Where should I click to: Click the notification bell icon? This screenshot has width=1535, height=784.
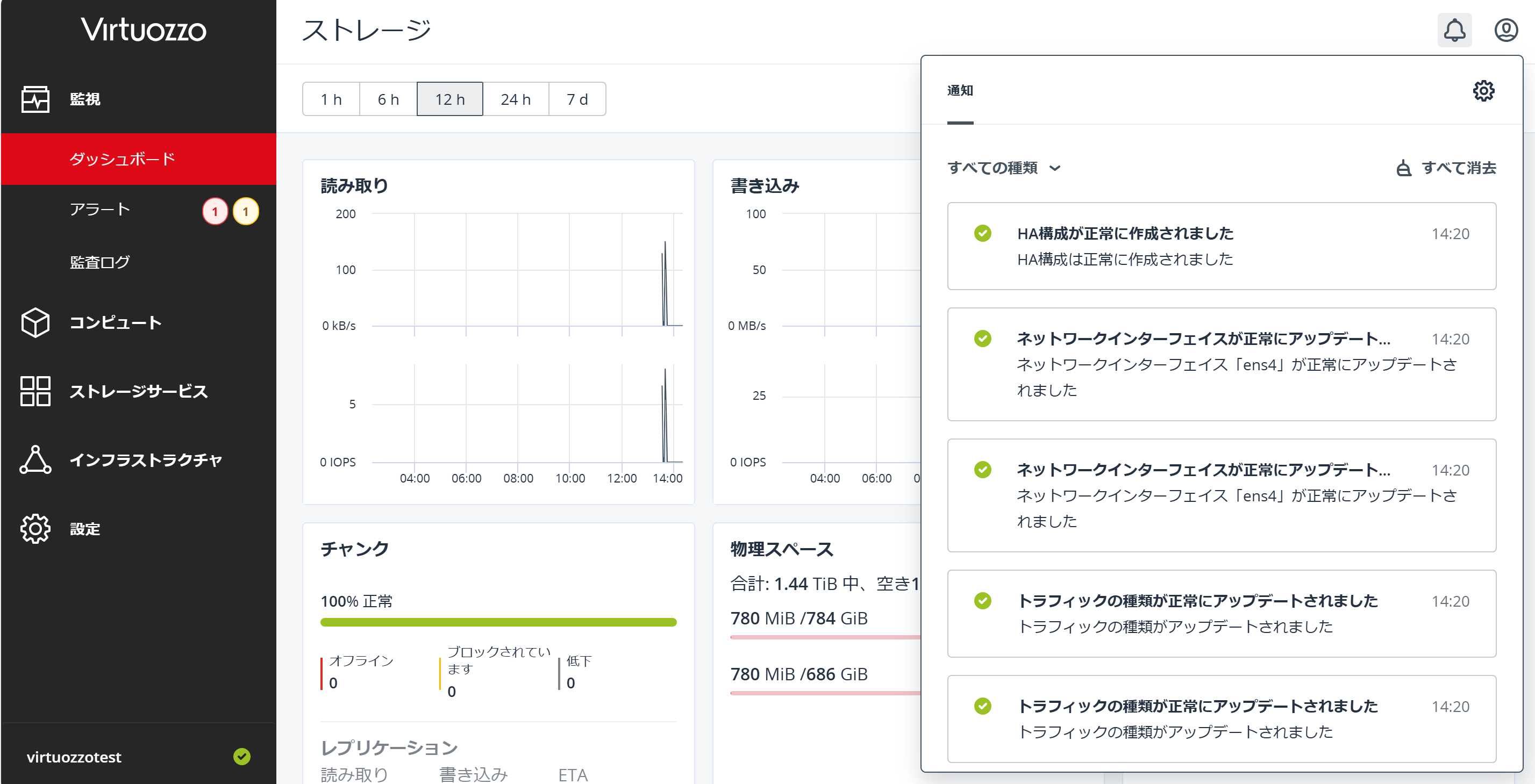click(x=1454, y=30)
